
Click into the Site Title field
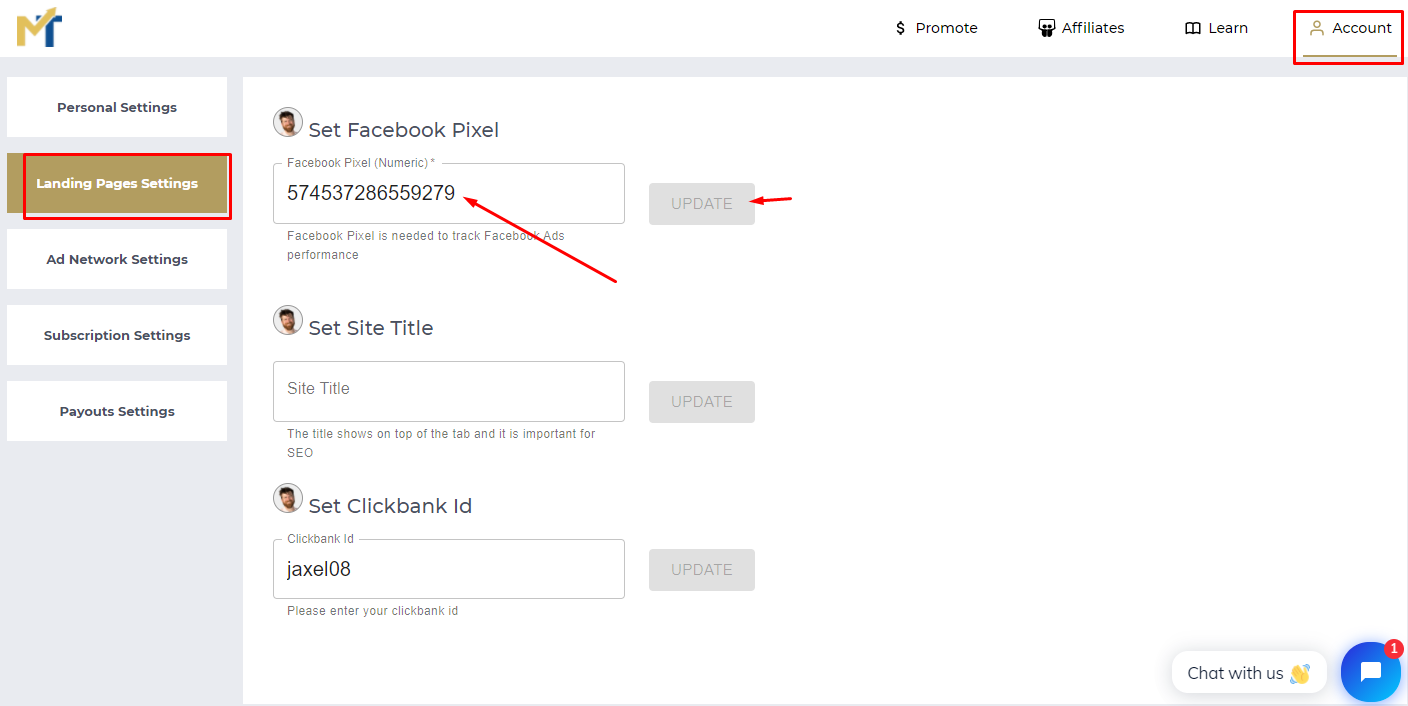coord(449,391)
